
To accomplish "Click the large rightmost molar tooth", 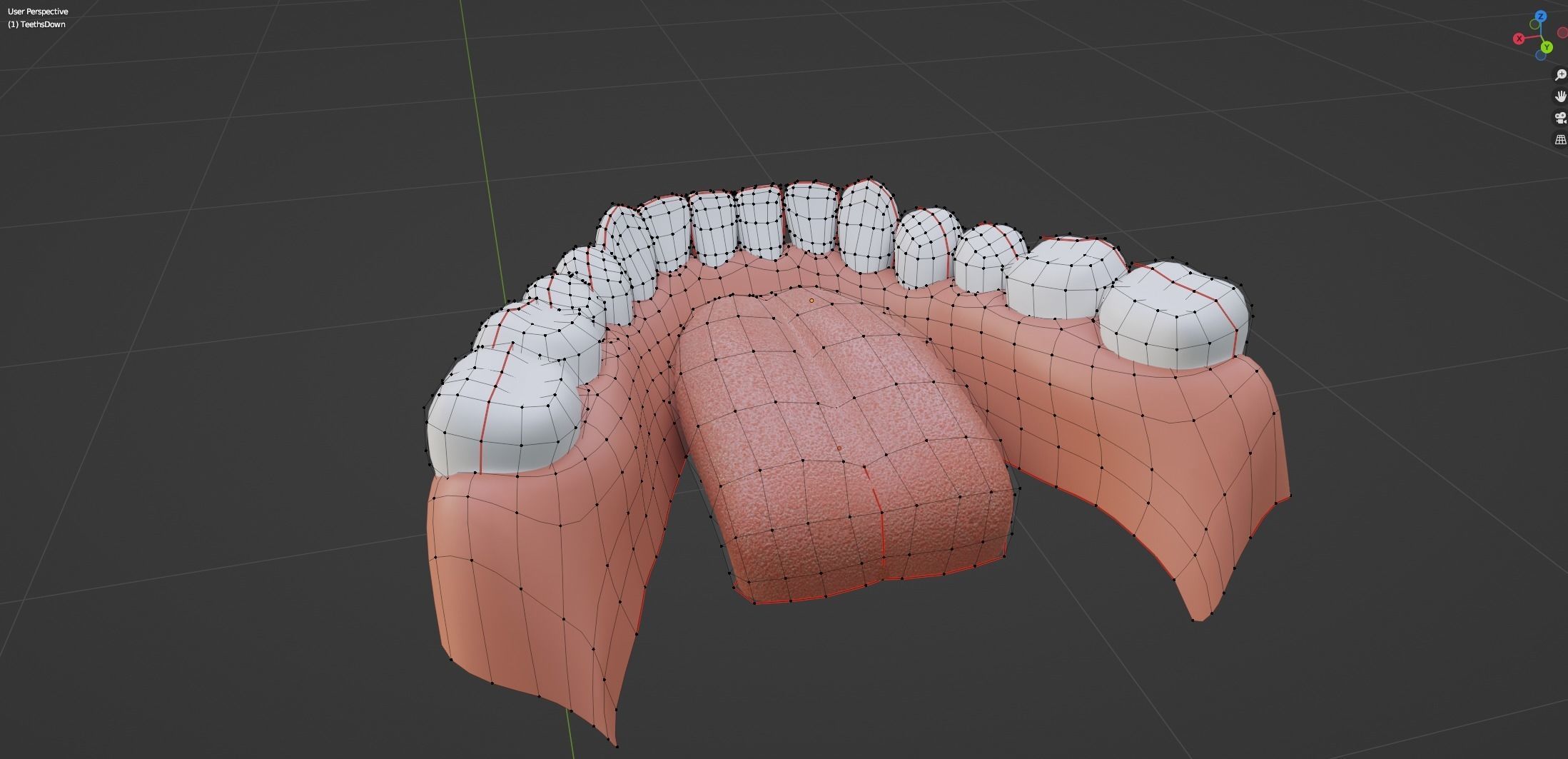I will (1174, 318).
